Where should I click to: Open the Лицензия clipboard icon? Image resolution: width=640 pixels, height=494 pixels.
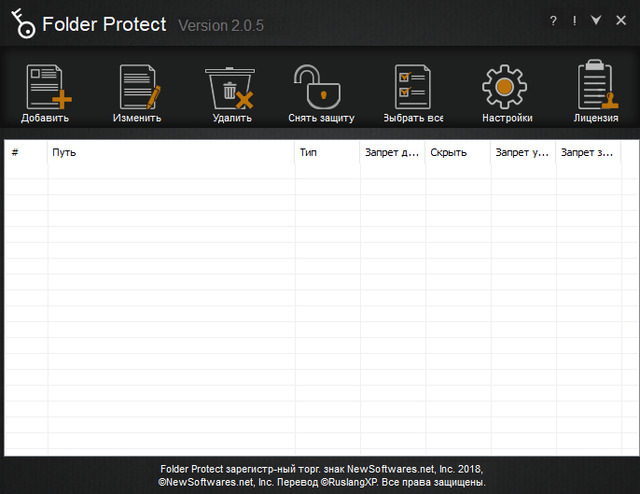[x=596, y=88]
